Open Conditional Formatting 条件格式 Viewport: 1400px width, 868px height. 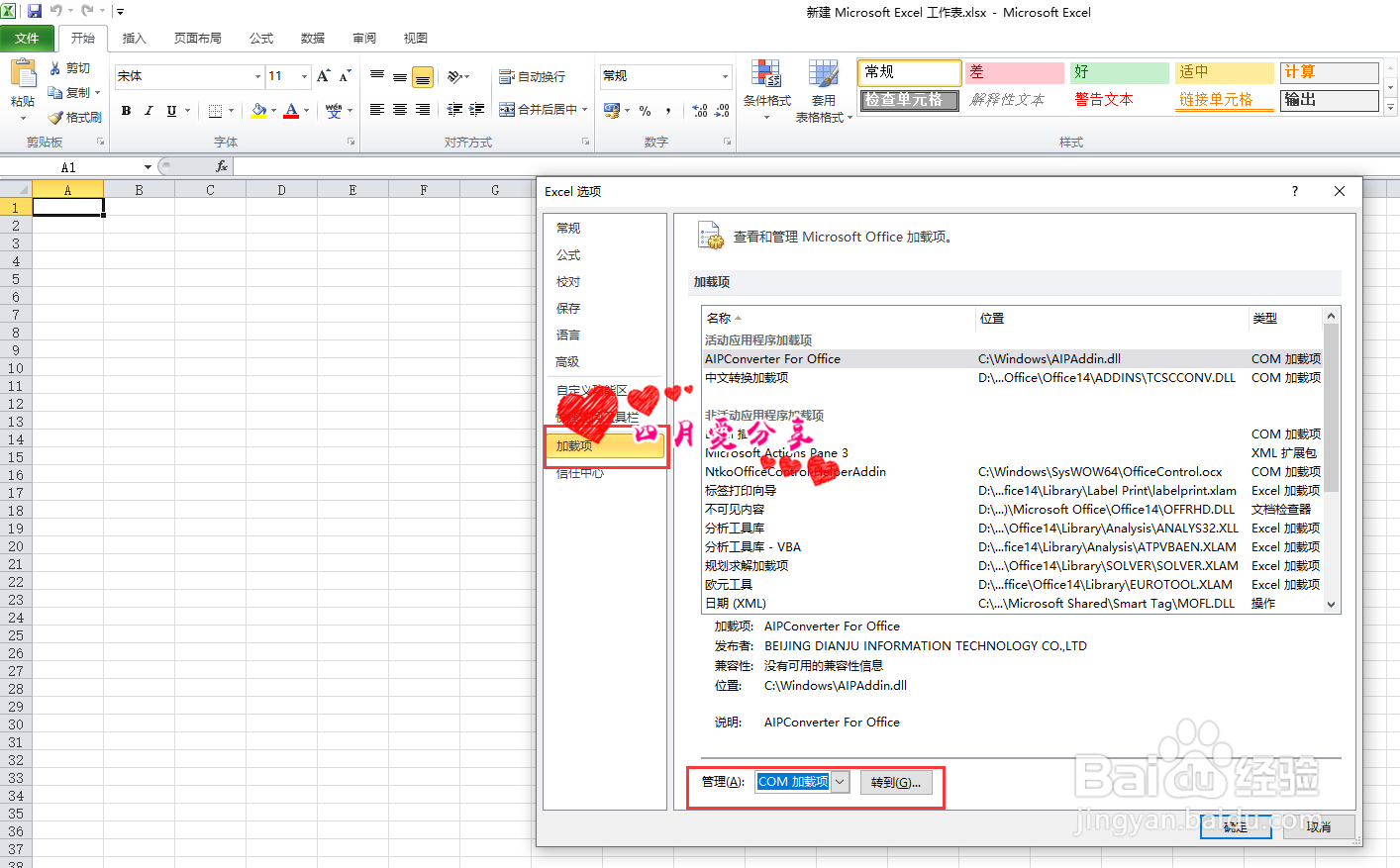[x=767, y=90]
